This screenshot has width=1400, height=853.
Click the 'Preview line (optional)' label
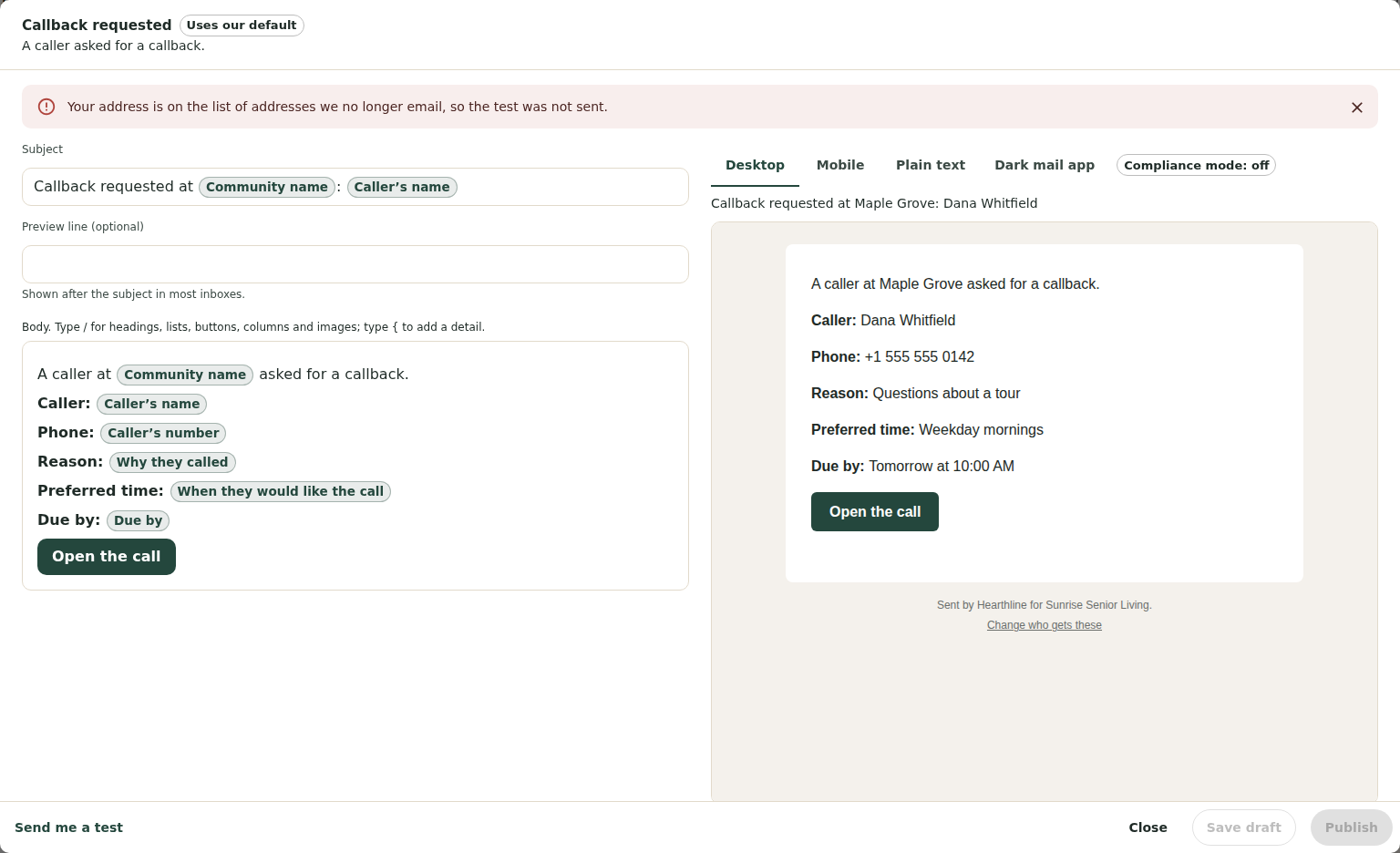point(83,227)
